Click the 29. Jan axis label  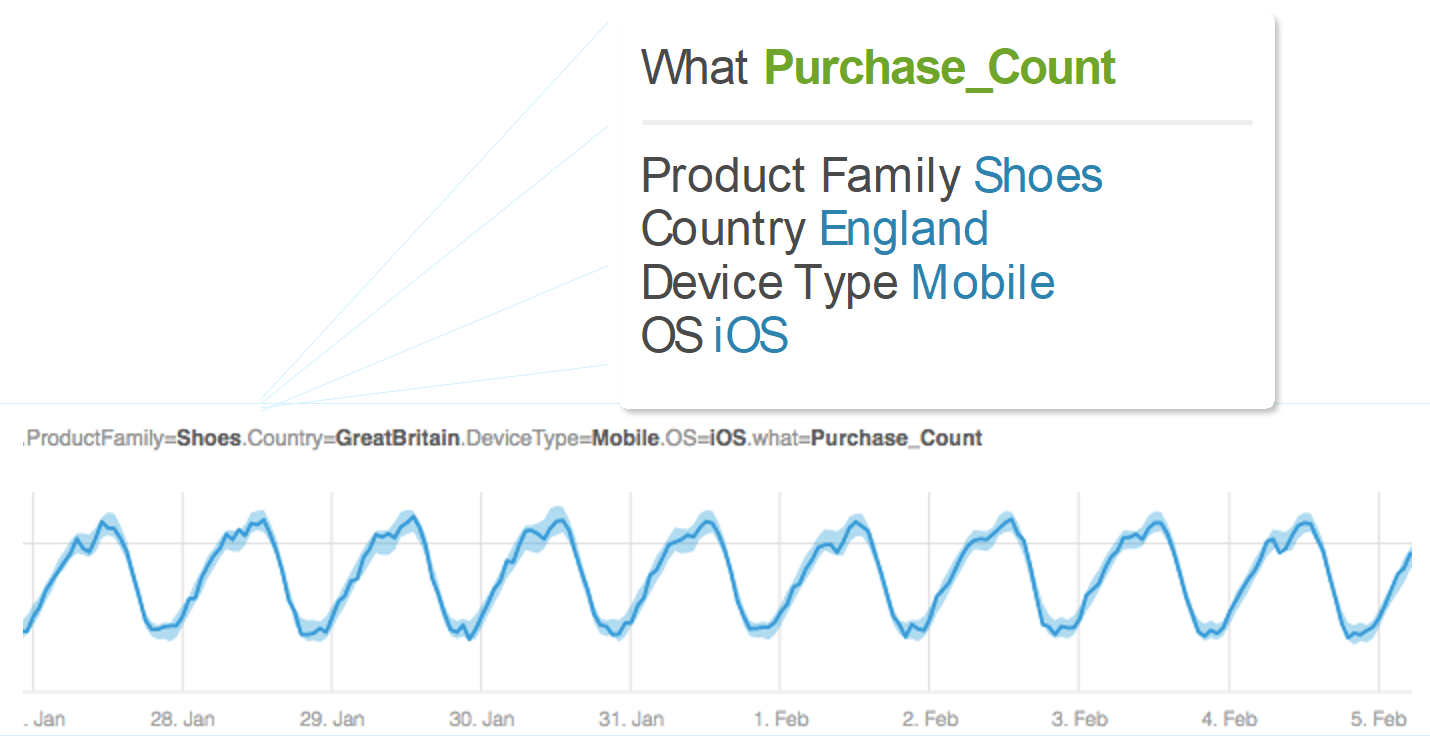coord(332,719)
